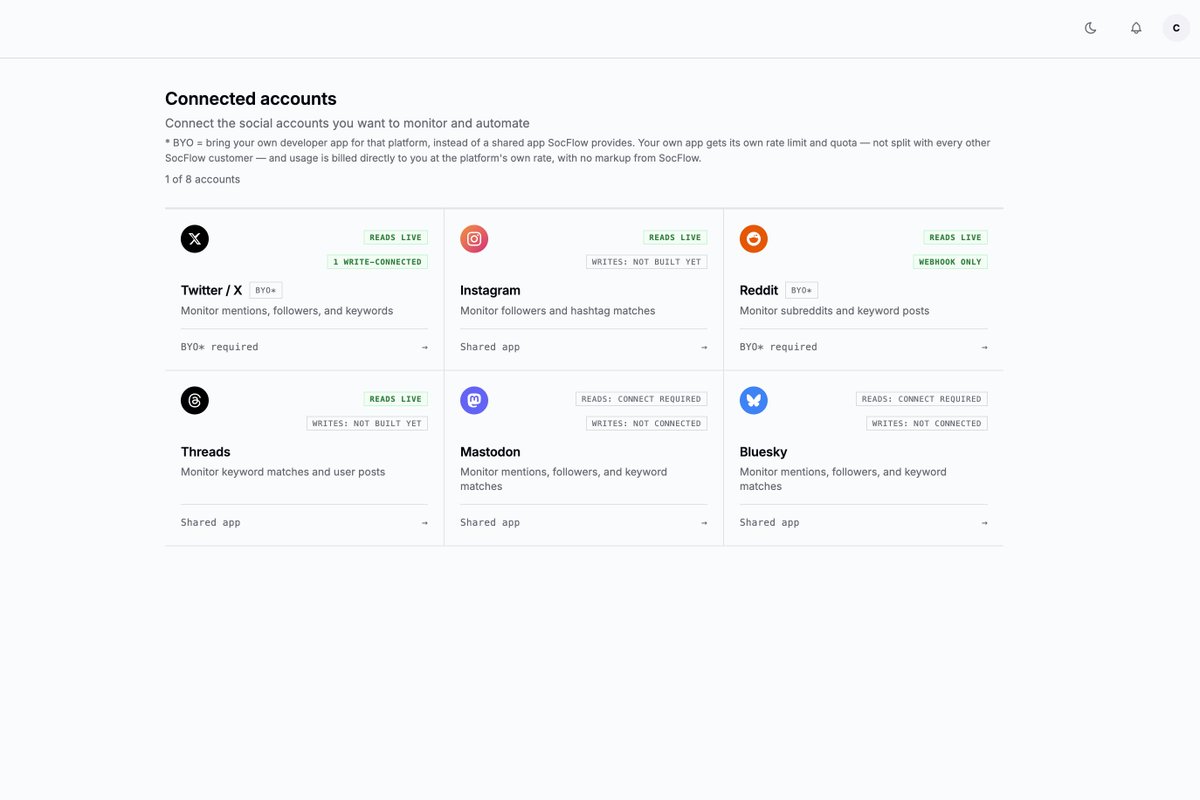Click 'Monitor mentions, followers, and keywords' description

pos(287,311)
